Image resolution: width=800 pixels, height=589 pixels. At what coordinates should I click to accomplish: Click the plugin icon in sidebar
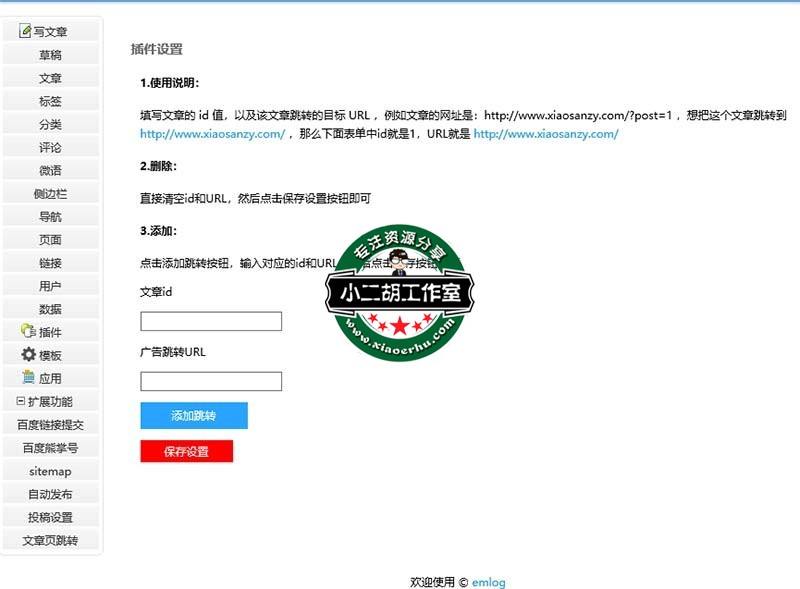click(28, 331)
